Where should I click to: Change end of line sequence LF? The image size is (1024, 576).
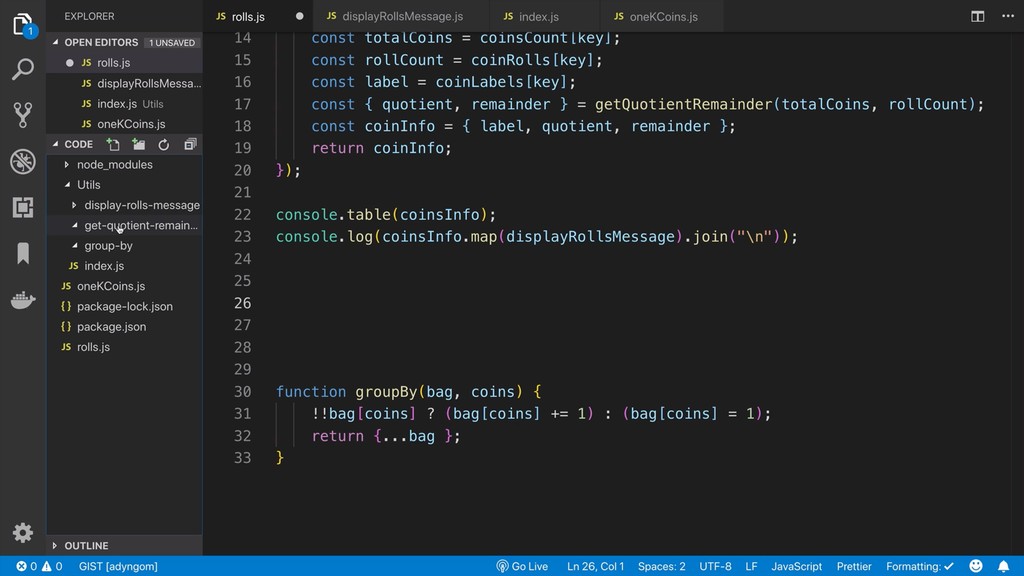point(752,566)
